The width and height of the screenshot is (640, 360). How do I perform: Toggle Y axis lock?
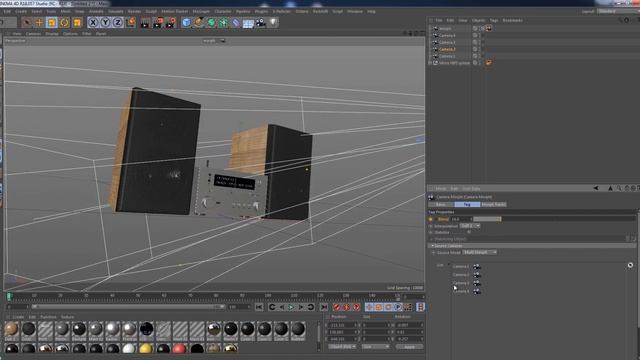105,22
